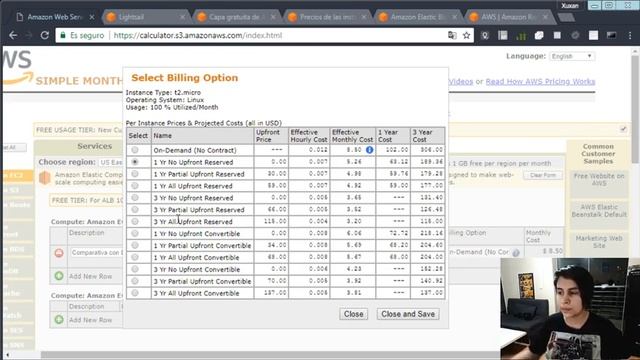Click the Effective Monthly Cost column header

click(x=352, y=136)
